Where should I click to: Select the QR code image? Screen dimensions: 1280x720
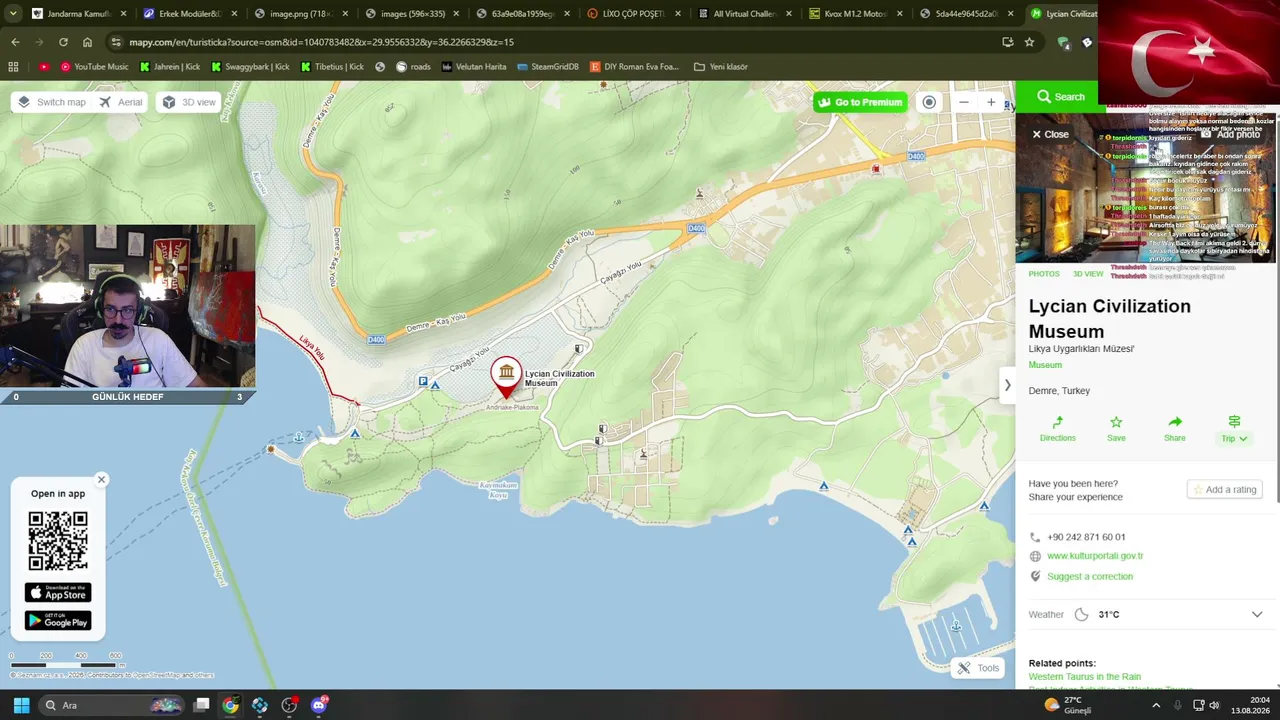click(58, 541)
